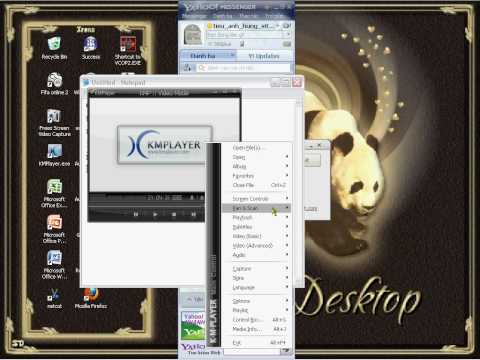Expand the Video (Basic) submenu
This screenshot has width=480, height=360.
pyautogui.click(x=256, y=236)
